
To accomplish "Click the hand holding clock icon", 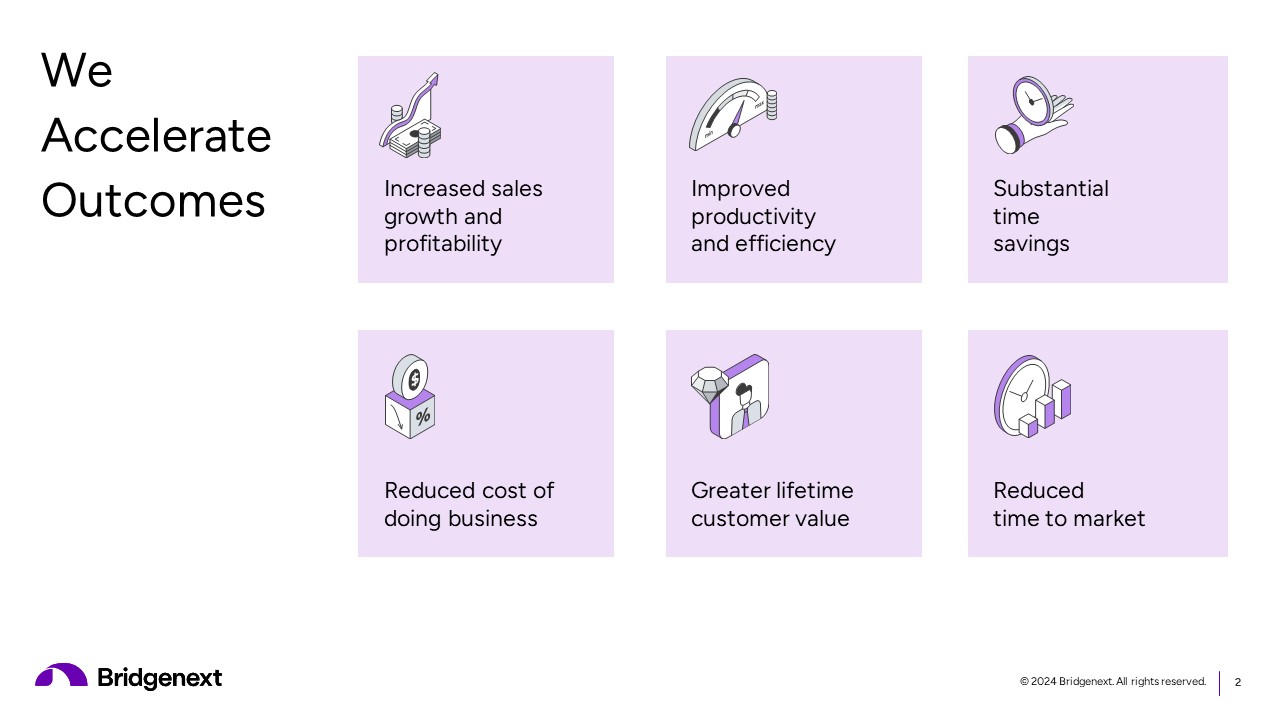I will point(1033,115).
